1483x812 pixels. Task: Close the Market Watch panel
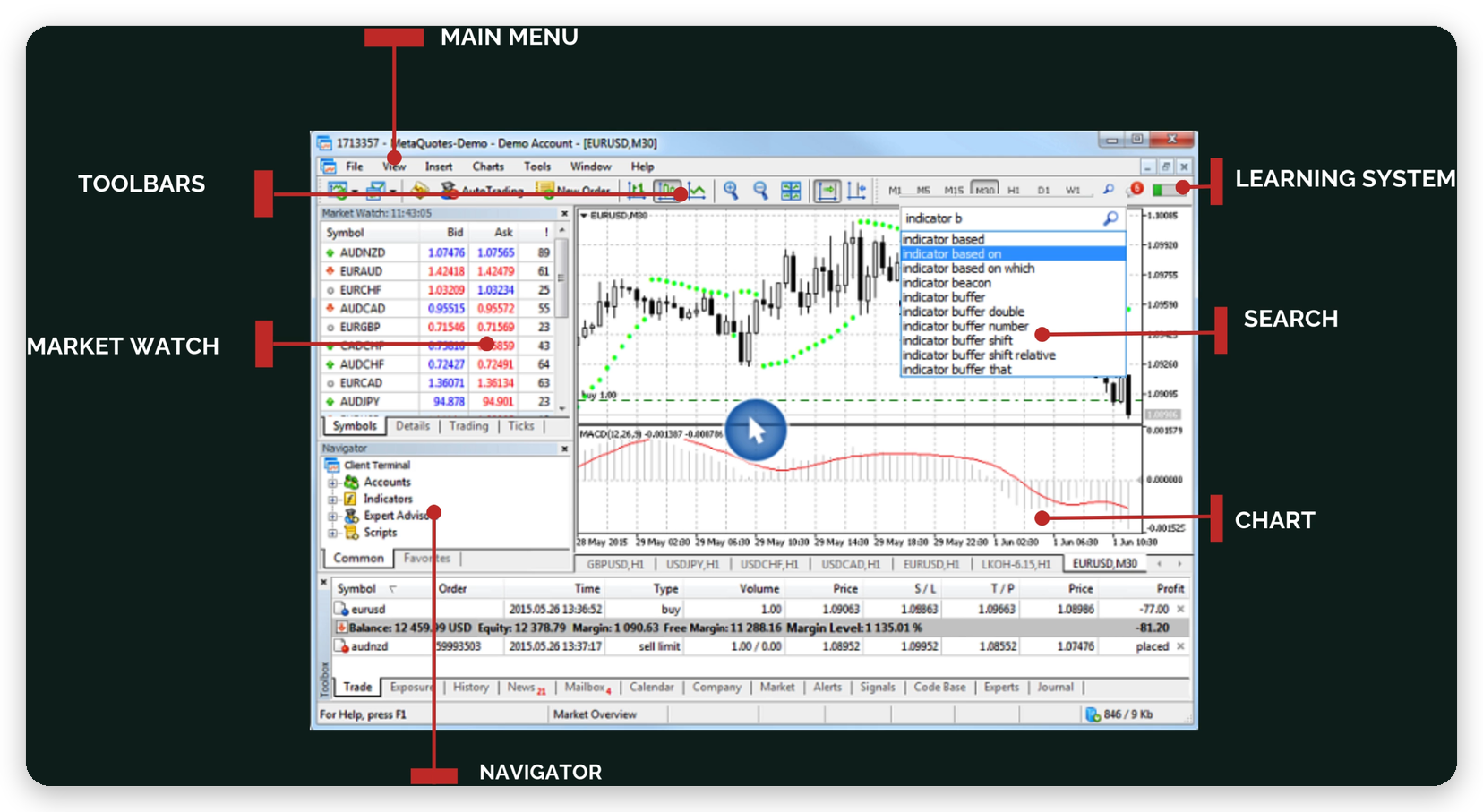tap(564, 214)
